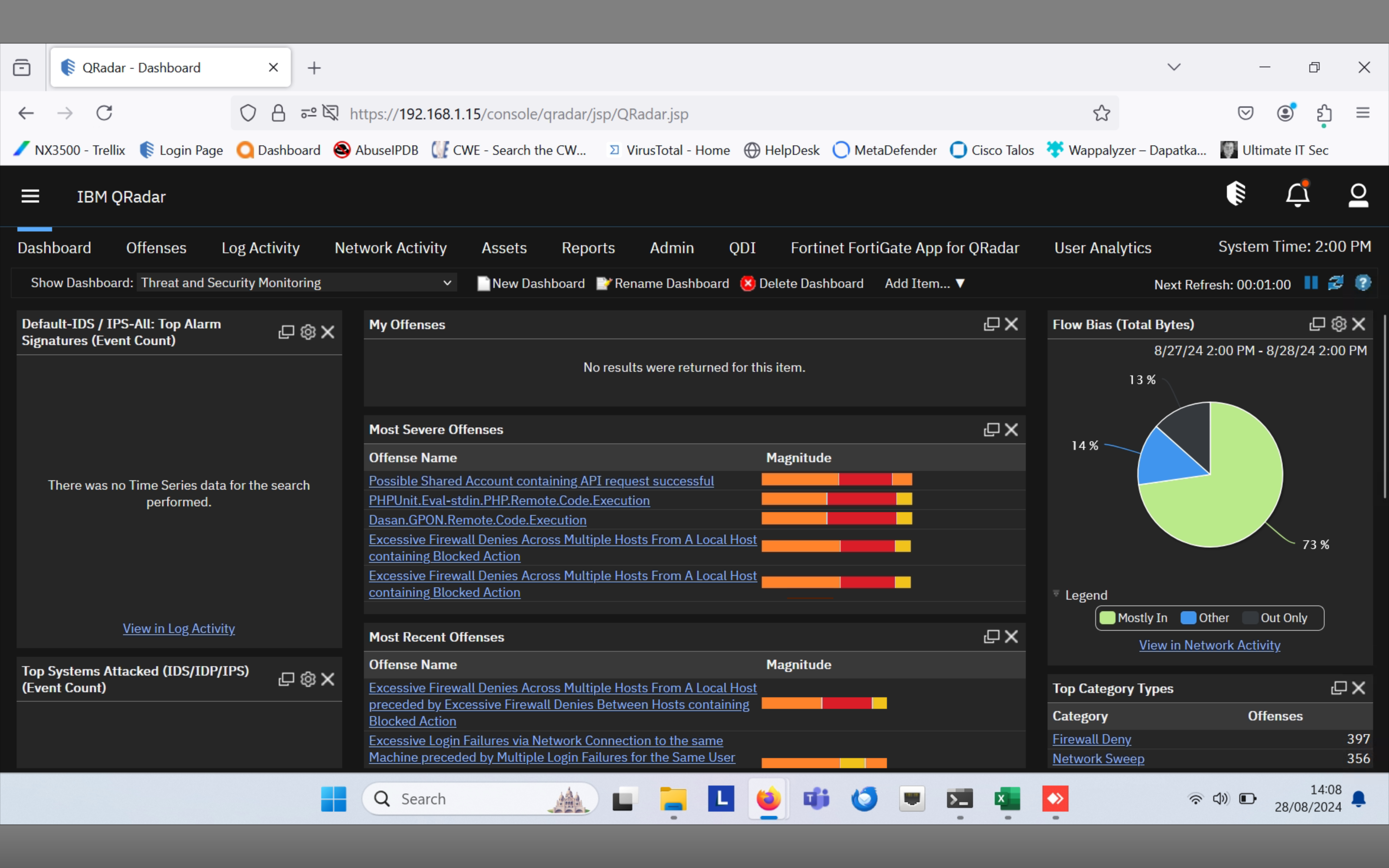Collapse the Flow Bias Legend
Image resolution: width=1389 pixels, height=868 pixels.
tap(1056, 594)
